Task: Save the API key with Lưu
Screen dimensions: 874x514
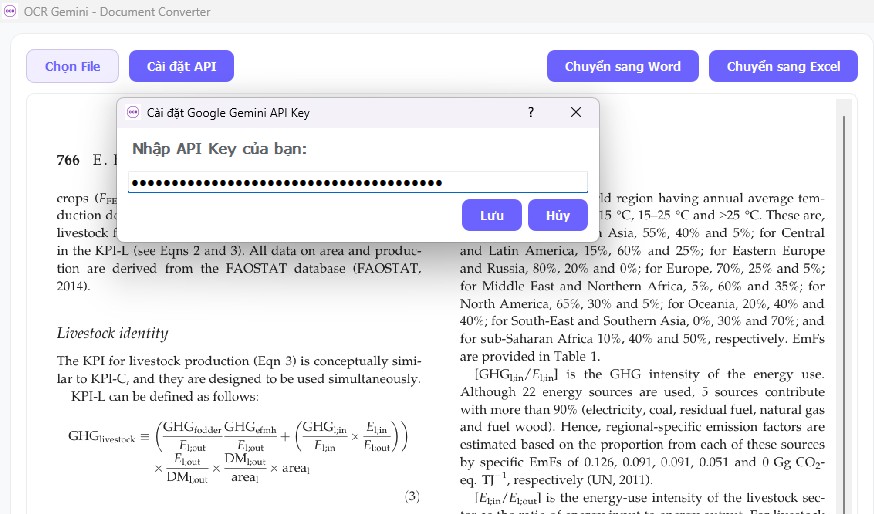Action: point(491,215)
